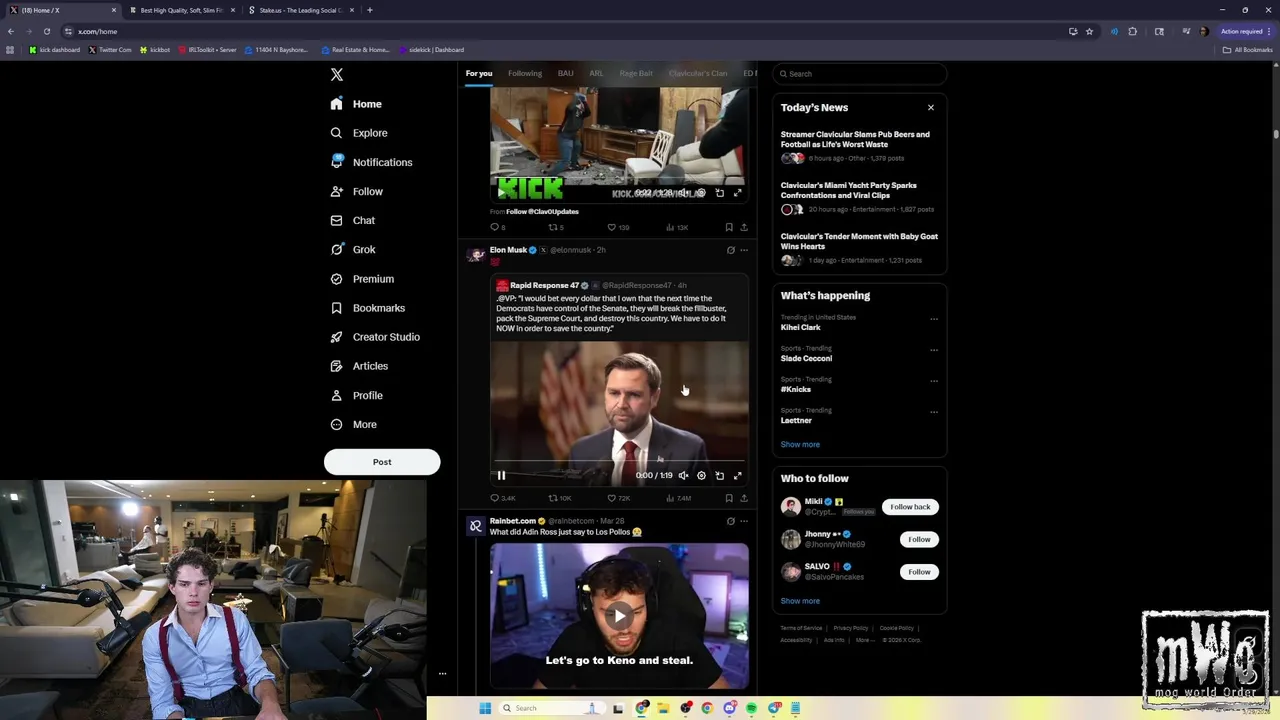Open more options on Rainbet.com post
The image size is (1280, 720).
pyautogui.click(x=743, y=521)
